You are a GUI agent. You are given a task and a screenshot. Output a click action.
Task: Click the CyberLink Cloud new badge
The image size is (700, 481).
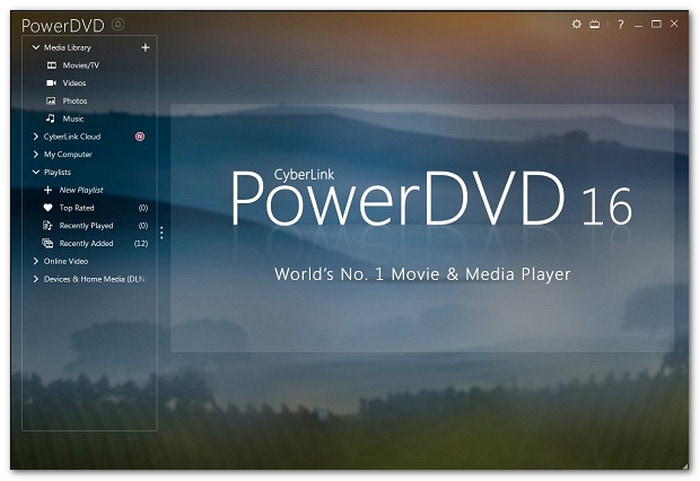[140, 137]
